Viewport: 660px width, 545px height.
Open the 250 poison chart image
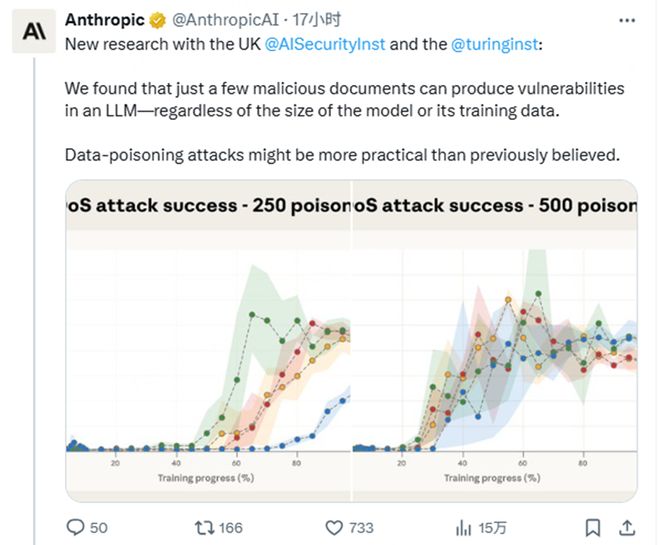208,340
